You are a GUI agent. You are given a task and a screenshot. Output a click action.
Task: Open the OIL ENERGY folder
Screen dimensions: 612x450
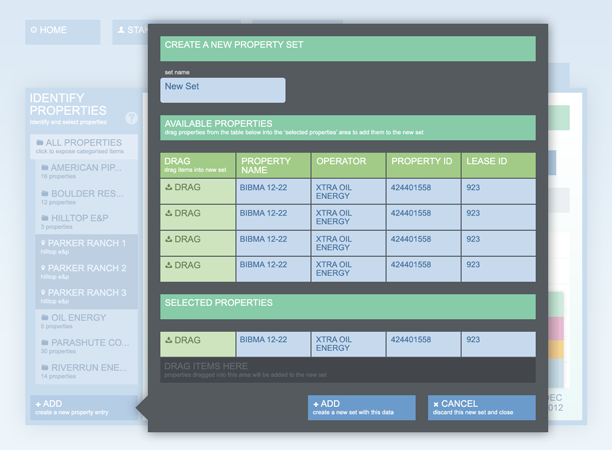point(86,321)
